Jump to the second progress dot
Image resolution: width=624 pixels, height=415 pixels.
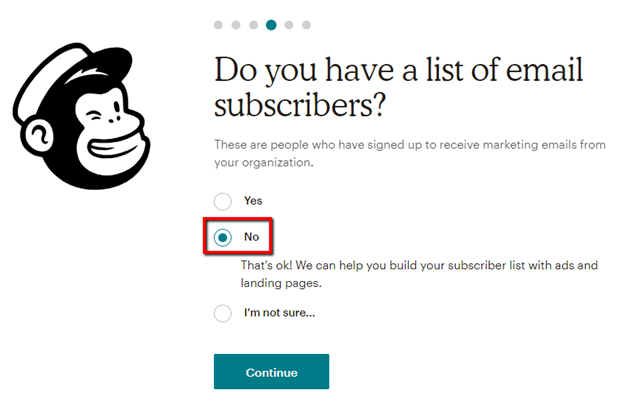point(236,24)
